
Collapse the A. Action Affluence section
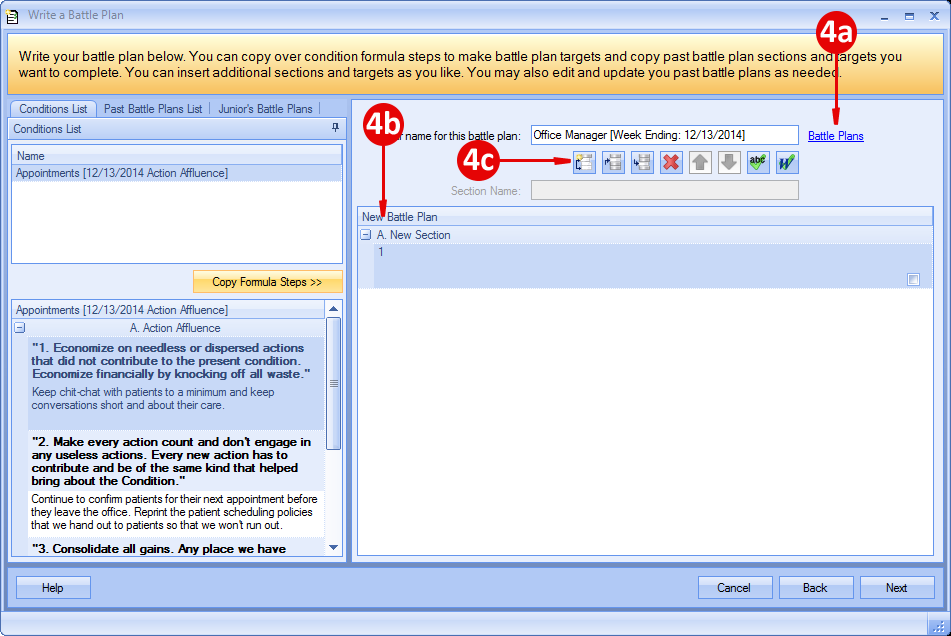point(20,328)
